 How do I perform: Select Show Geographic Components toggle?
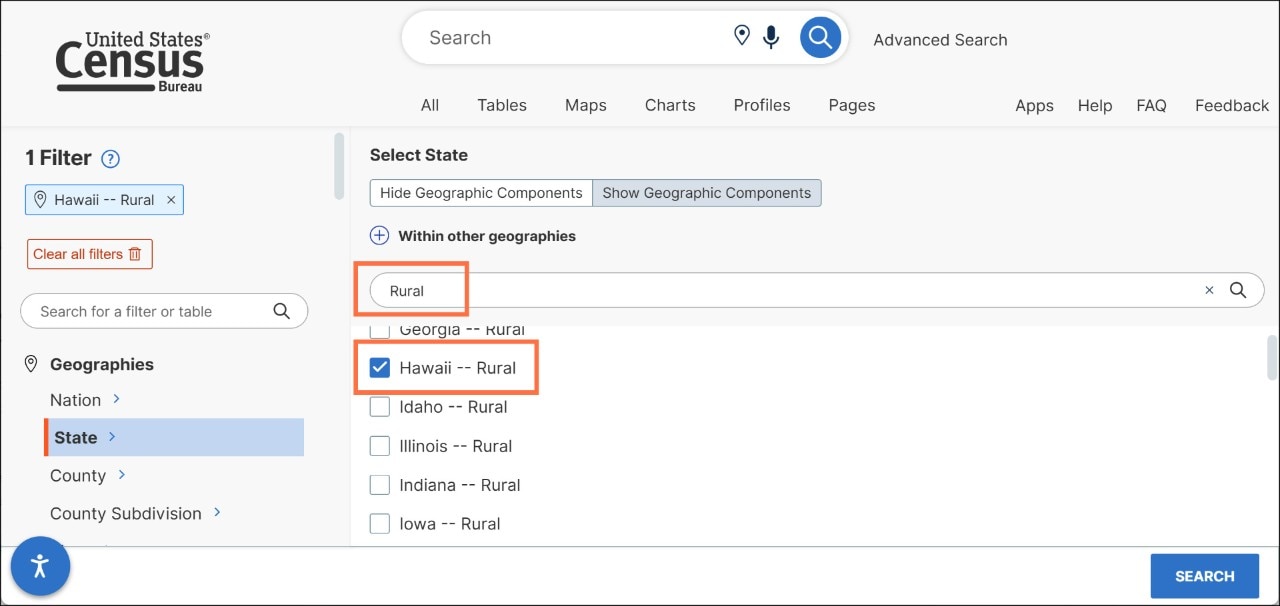tap(707, 193)
